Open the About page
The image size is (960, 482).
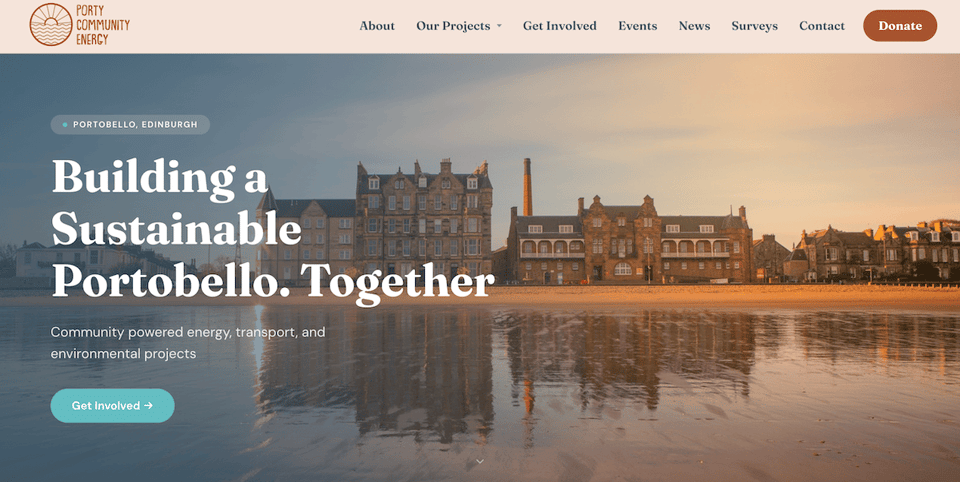coord(377,26)
